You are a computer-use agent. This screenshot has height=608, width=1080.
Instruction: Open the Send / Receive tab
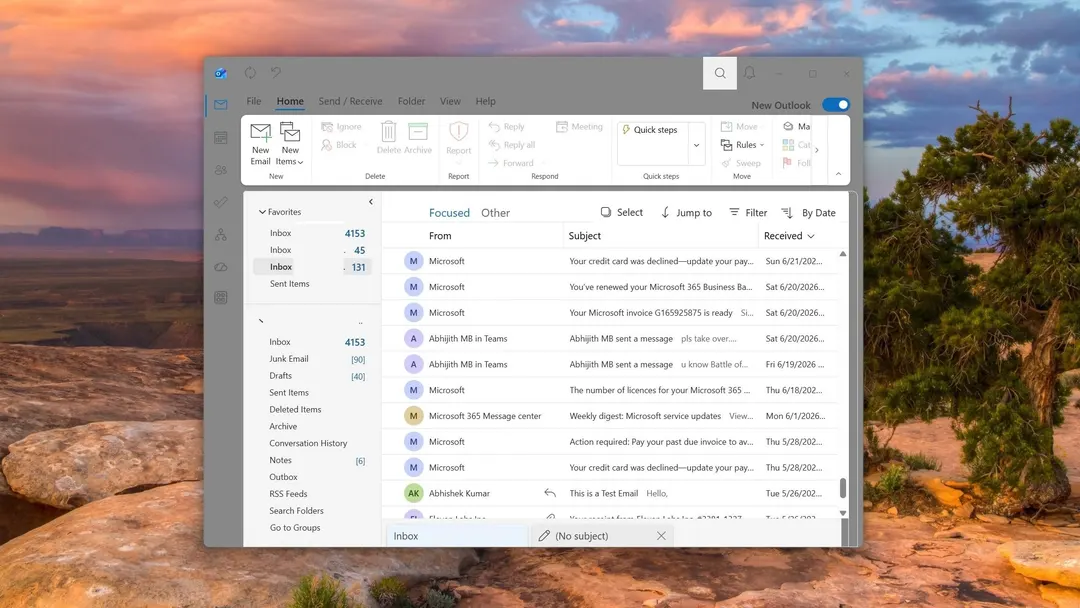350,101
